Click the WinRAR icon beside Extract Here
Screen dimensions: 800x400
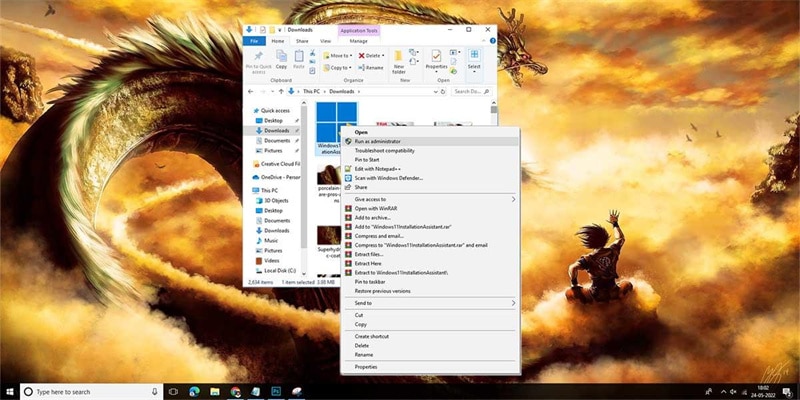pyautogui.click(x=348, y=263)
